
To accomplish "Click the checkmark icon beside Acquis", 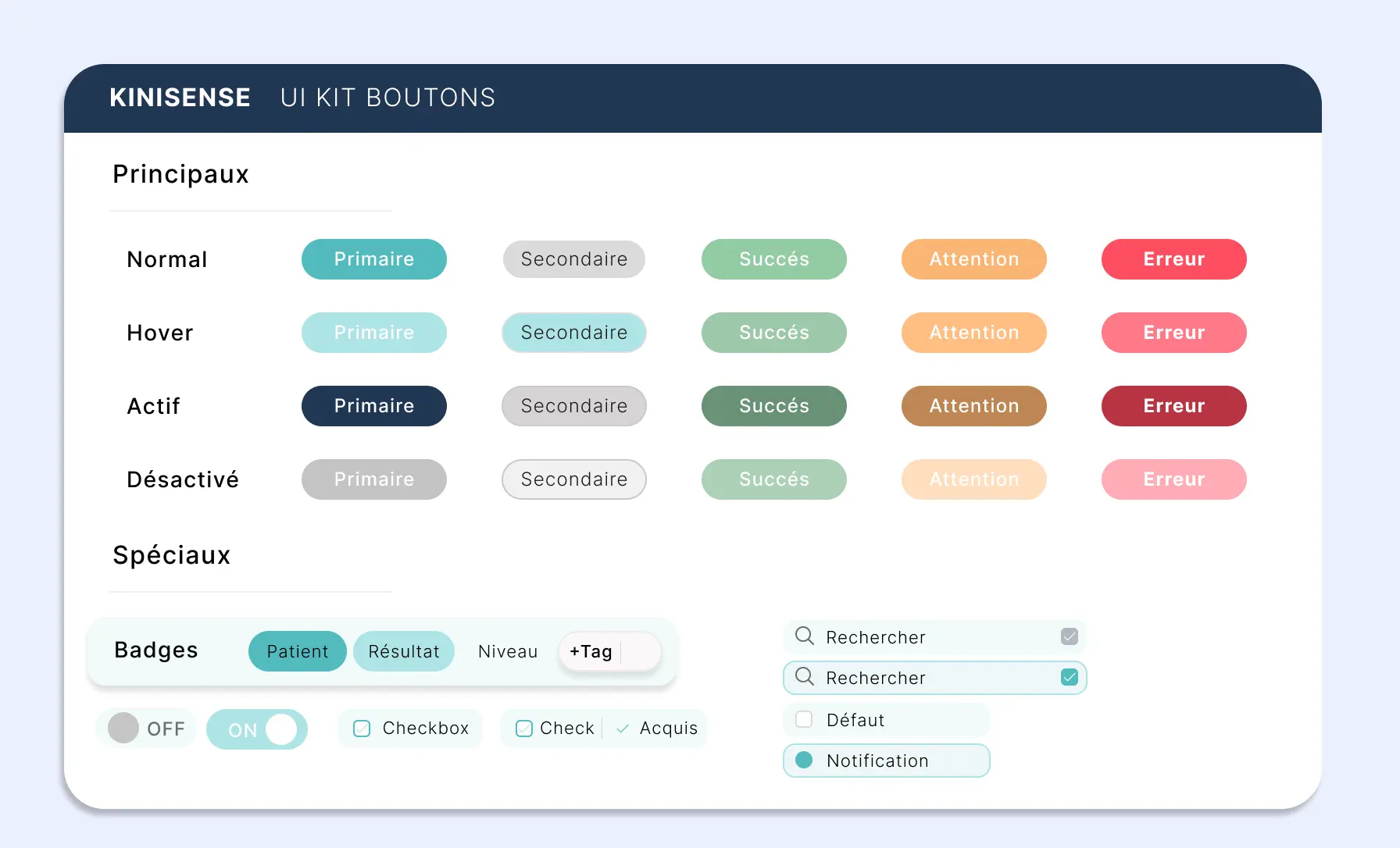I will pyautogui.click(x=623, y=729).
